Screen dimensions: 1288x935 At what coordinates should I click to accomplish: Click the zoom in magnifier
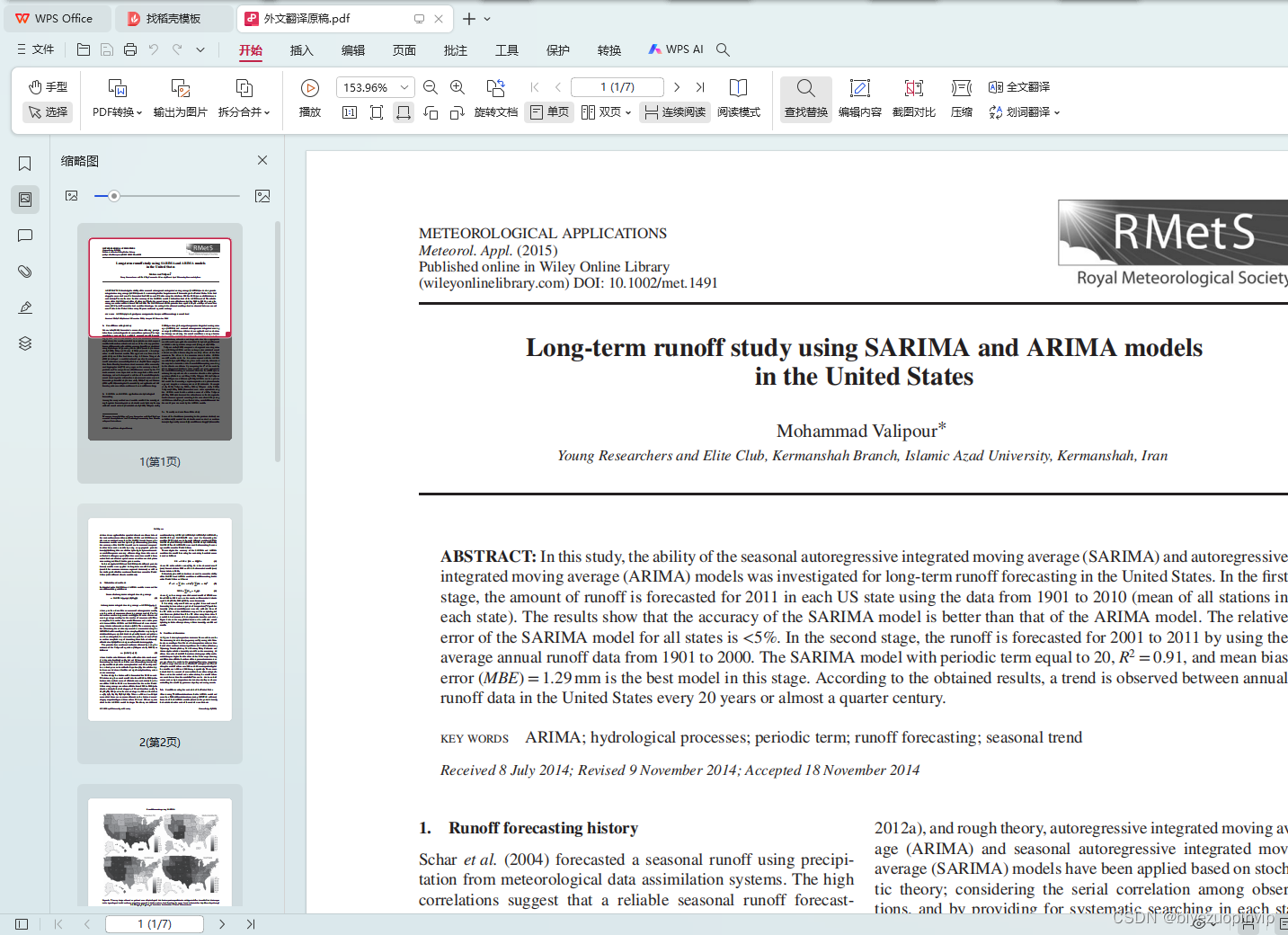(457, 87)
